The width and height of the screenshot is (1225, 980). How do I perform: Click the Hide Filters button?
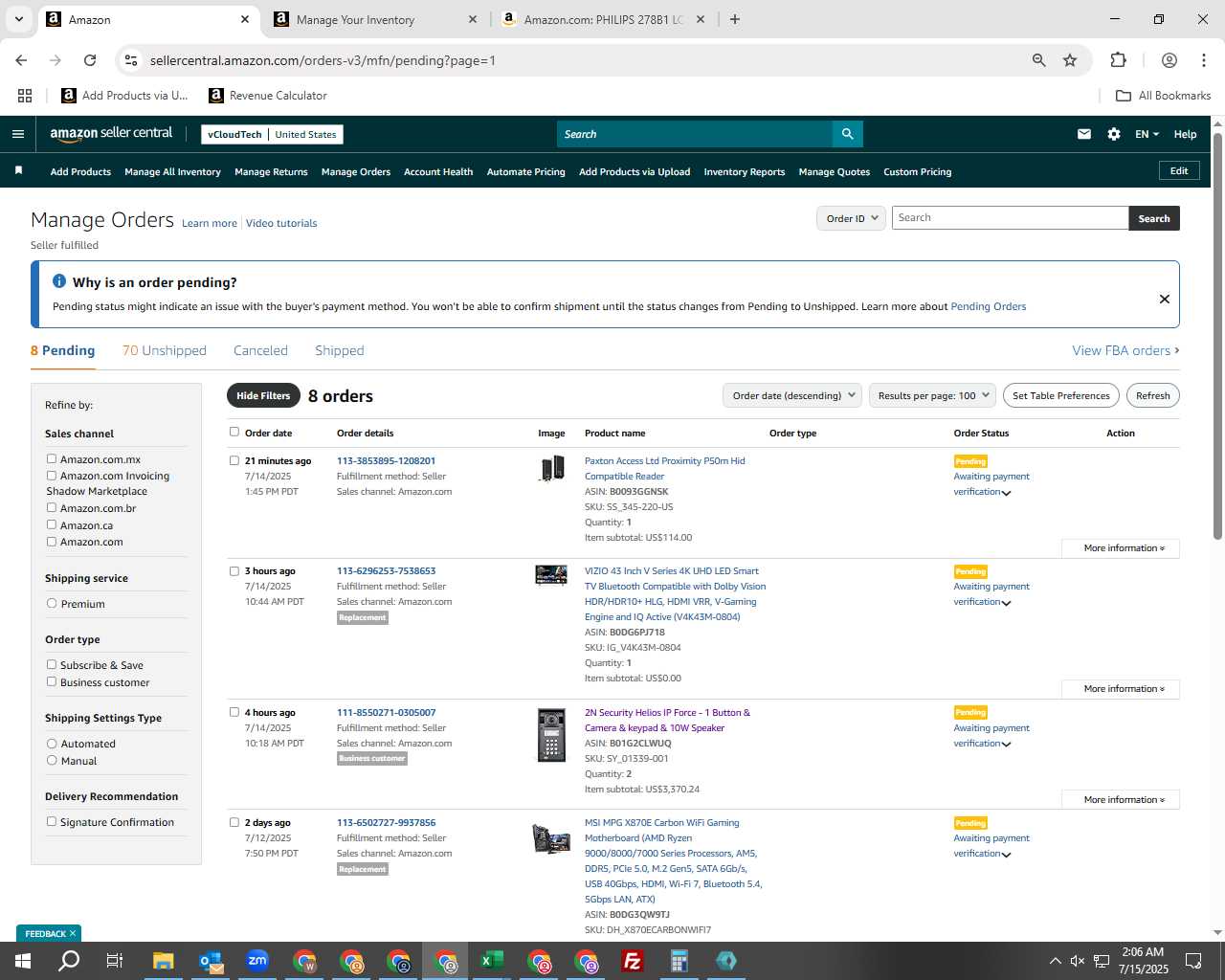(x=263, y=395)
